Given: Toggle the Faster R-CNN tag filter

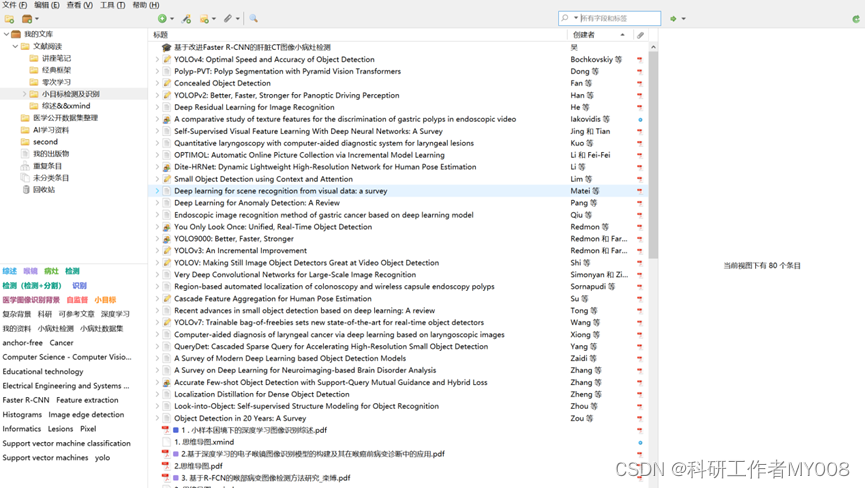Looking at the screenshot, I should click(x=25, y=400).
